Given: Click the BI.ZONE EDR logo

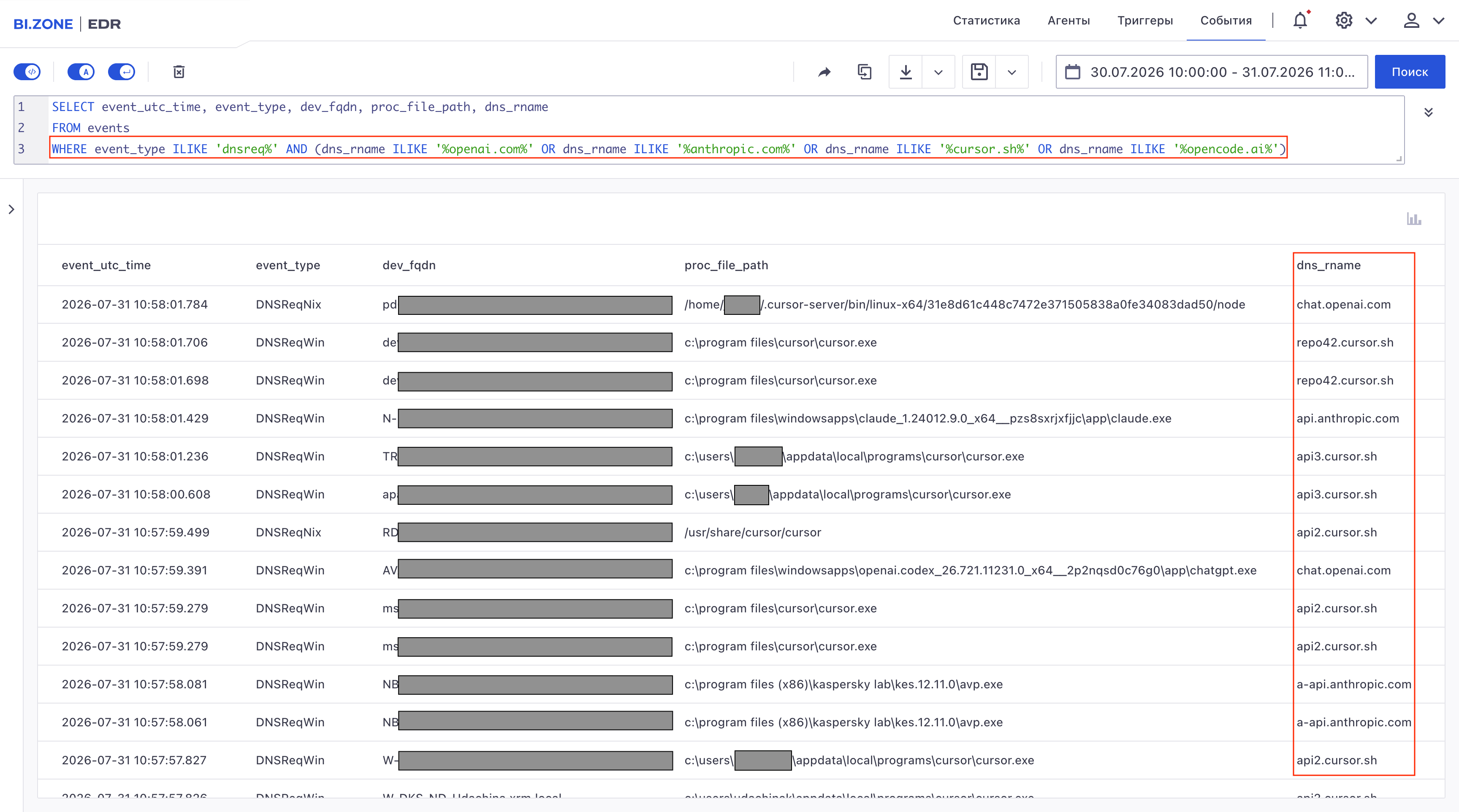Looking at the screenshot, I should 68,24.
